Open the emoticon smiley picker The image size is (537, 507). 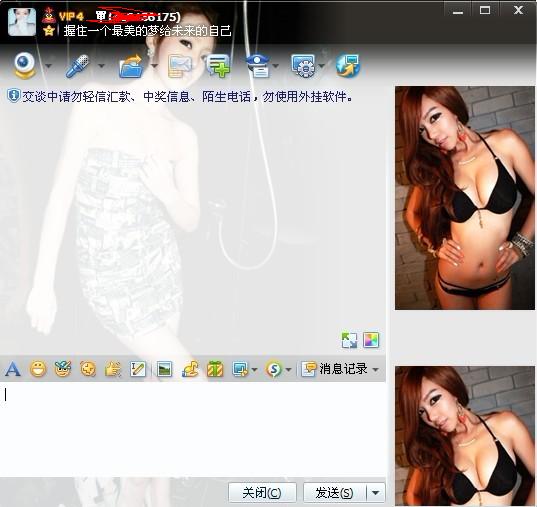tap(38, 369)
